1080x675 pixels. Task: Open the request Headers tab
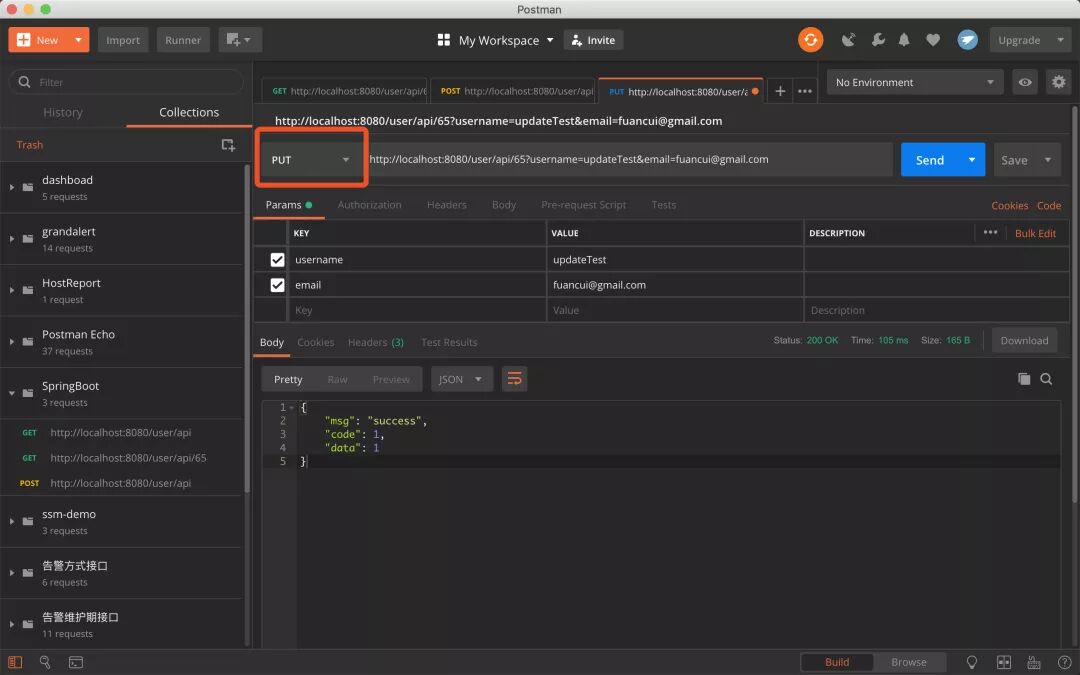coord(446,205)
